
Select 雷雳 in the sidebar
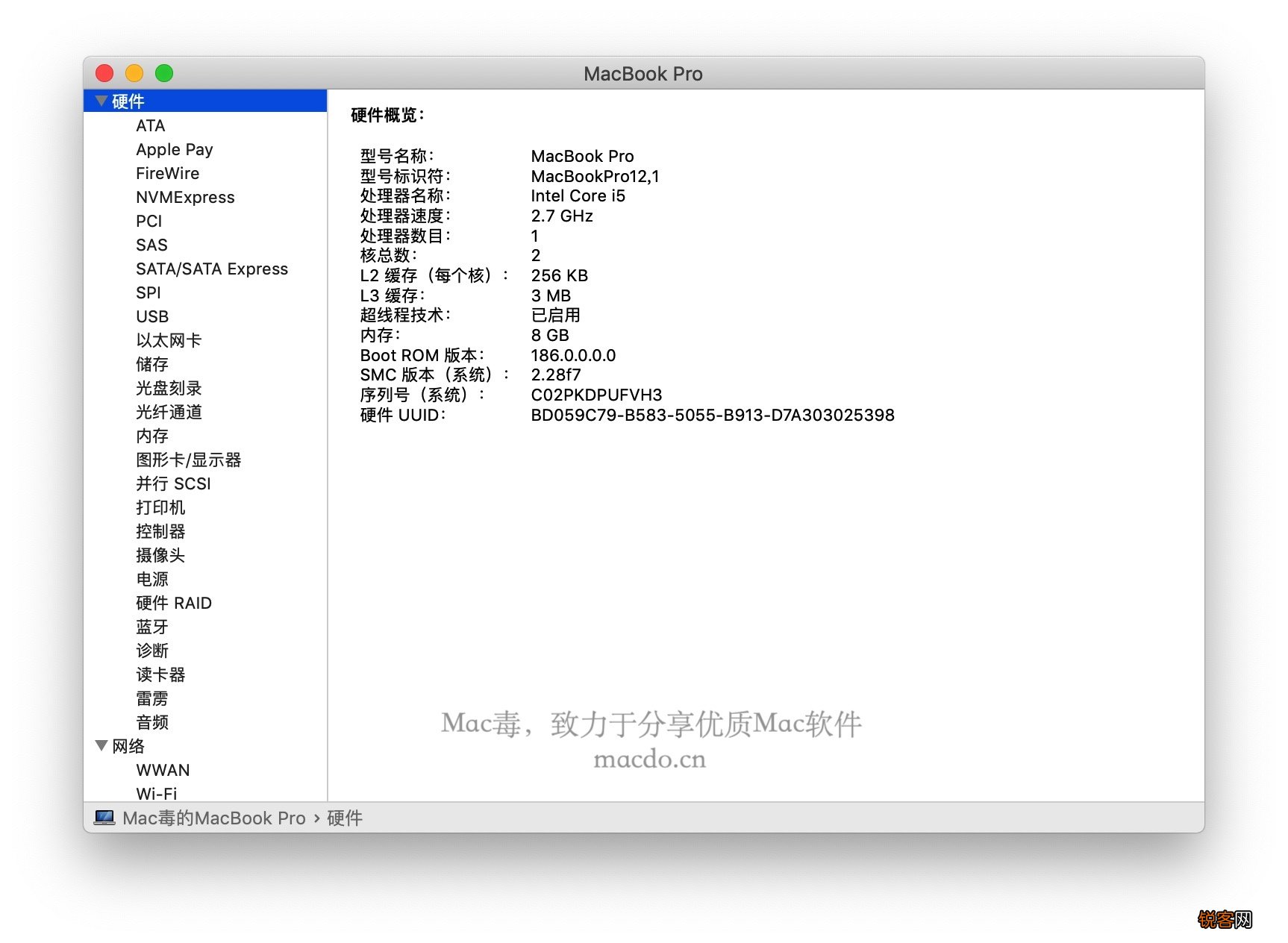pos(152,698)
